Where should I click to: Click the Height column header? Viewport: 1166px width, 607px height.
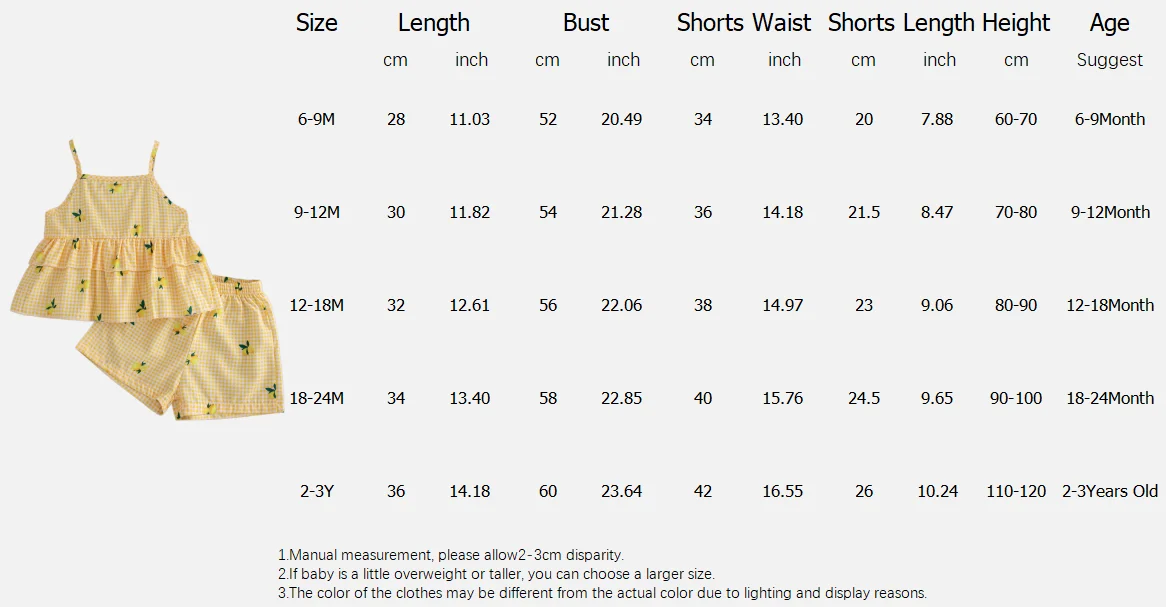click(x=1016, y=23)
